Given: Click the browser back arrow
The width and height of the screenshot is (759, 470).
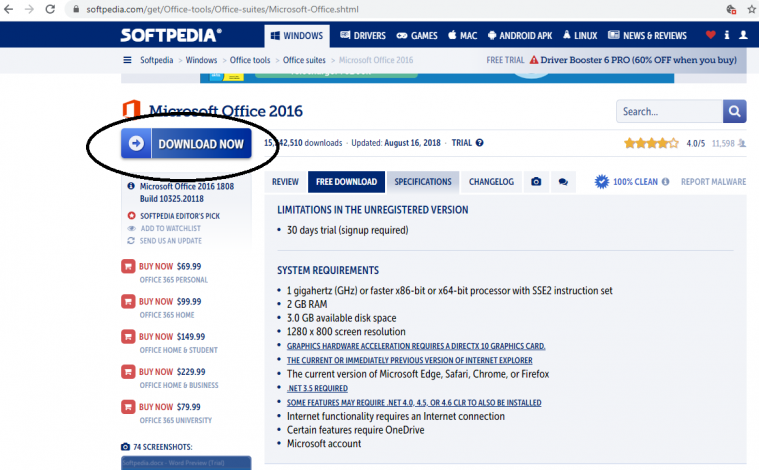Looking at the screenshot, I should point(9,9).
